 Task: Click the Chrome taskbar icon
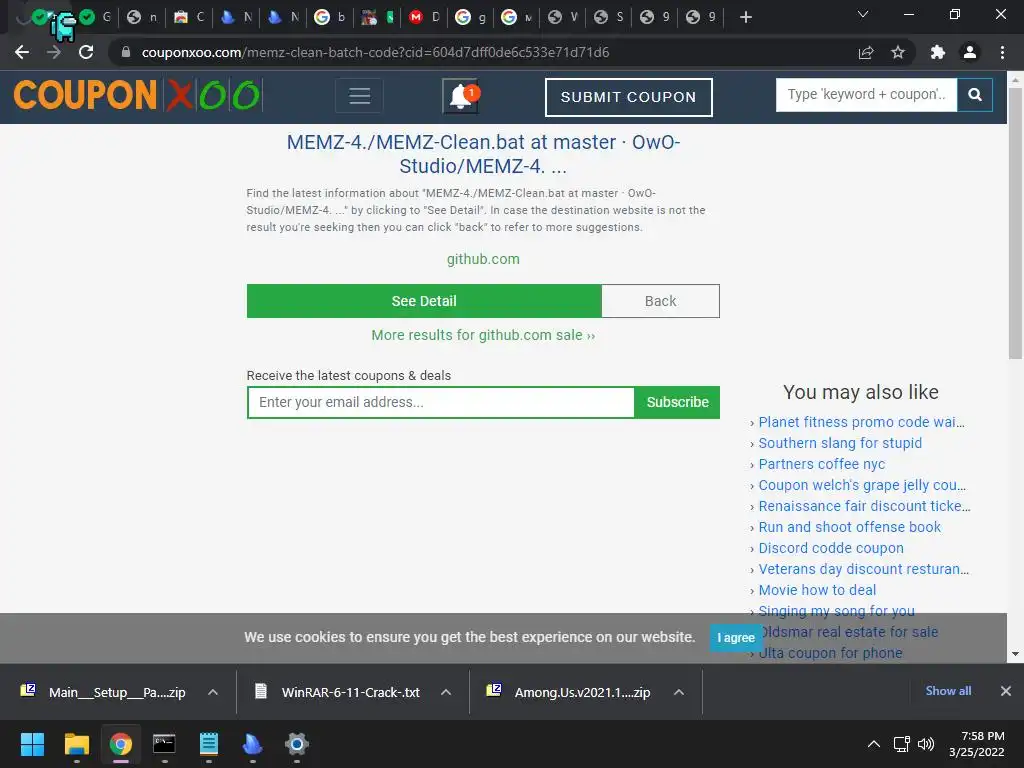click(121, 744)
